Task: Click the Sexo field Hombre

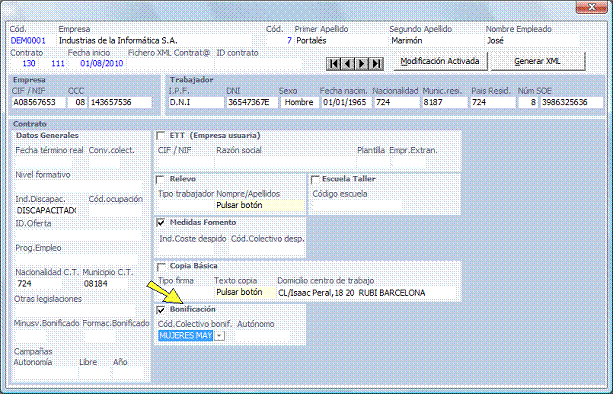Action: click(299, 103)
